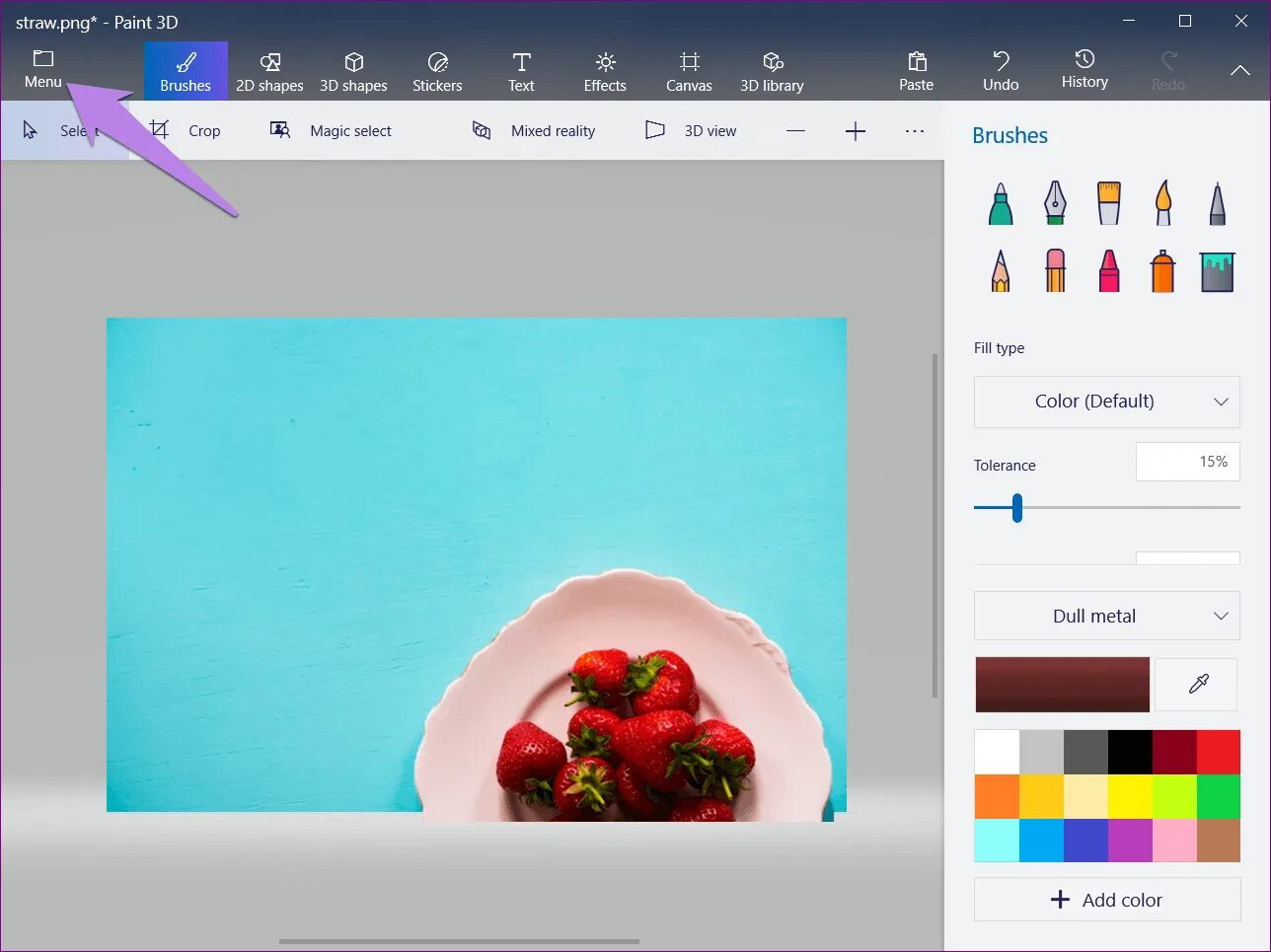The image size is (1271, 952).
Task: Pick a color with the eyedropper
Action: pos(1196,684)
